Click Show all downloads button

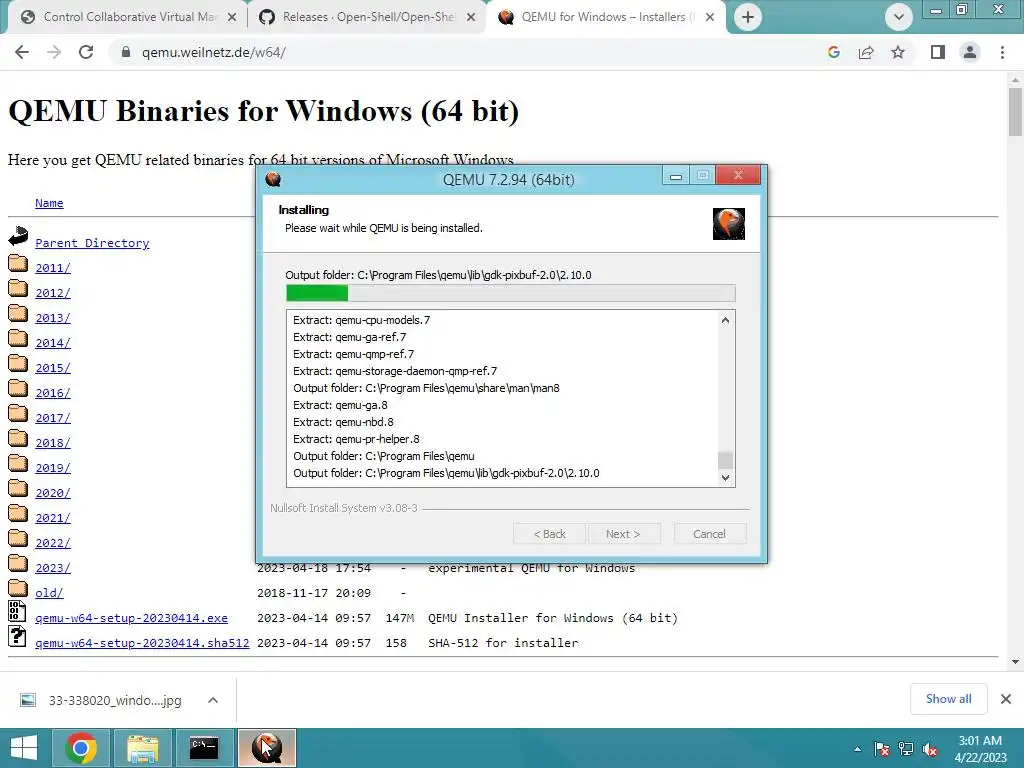[x=948, y=699]
